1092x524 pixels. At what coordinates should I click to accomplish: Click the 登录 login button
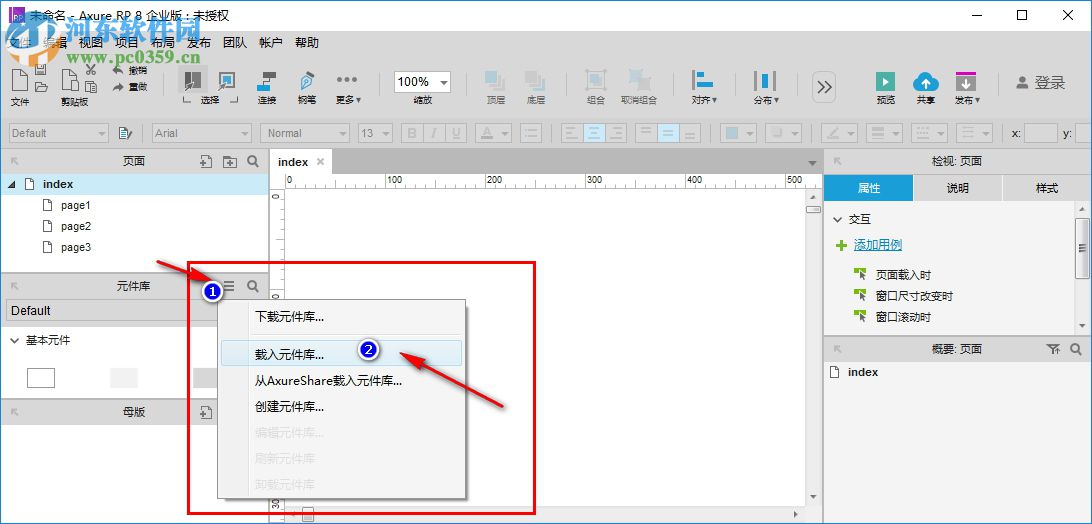[1040, 83]
